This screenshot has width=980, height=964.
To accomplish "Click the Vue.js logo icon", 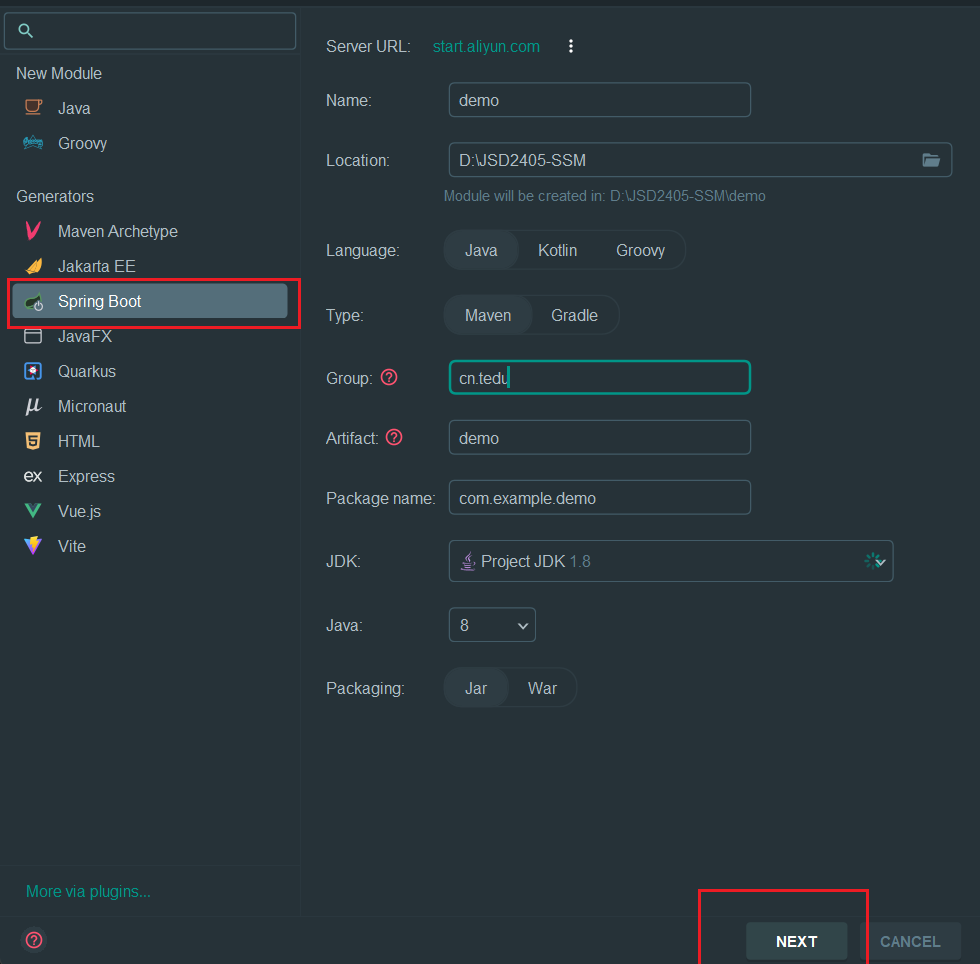I will tap(33, 511).
